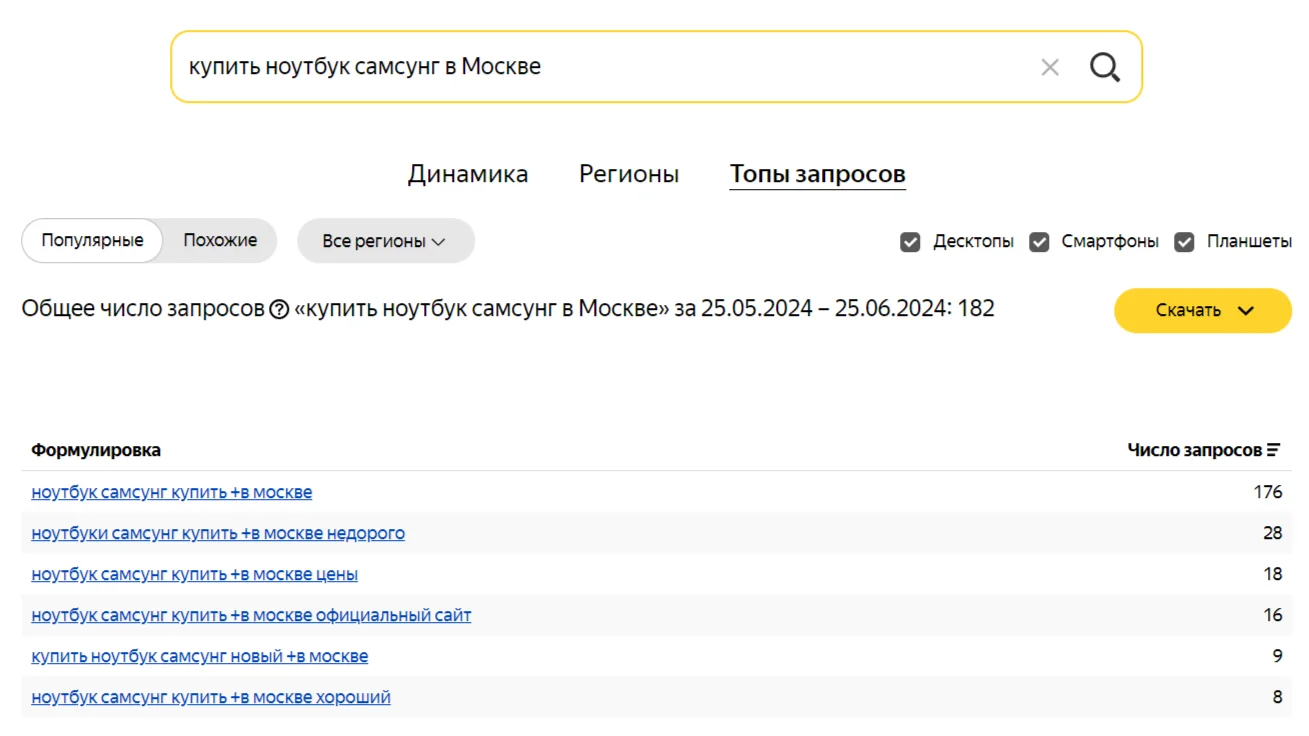Clear the search query with the X icon

tap(1049, 67)
